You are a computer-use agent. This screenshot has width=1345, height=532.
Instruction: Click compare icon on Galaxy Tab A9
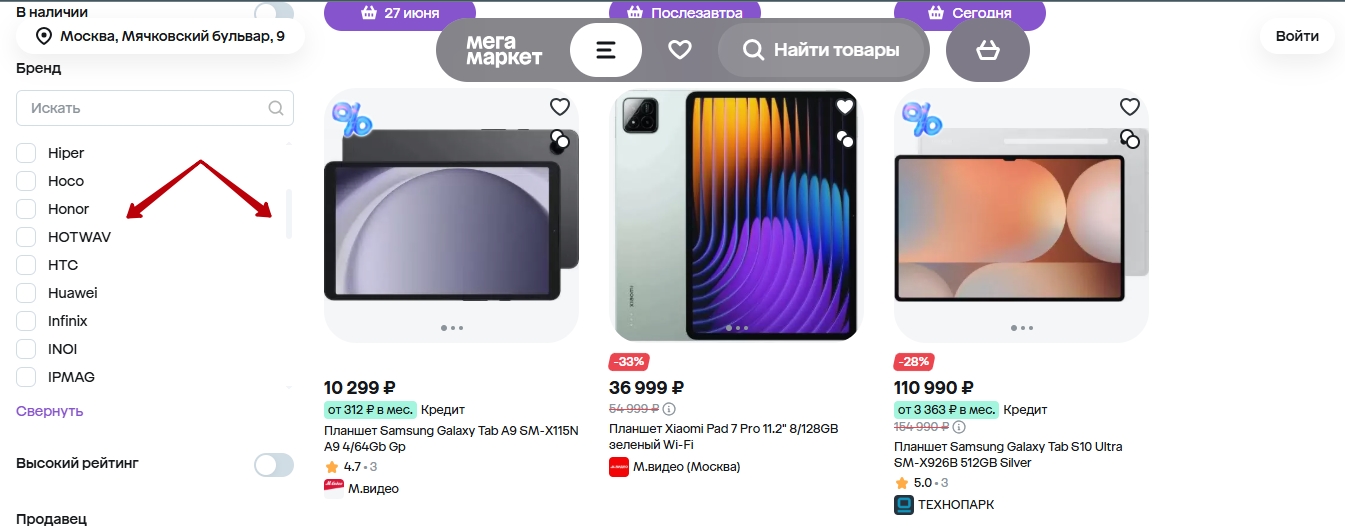point(559,140)
